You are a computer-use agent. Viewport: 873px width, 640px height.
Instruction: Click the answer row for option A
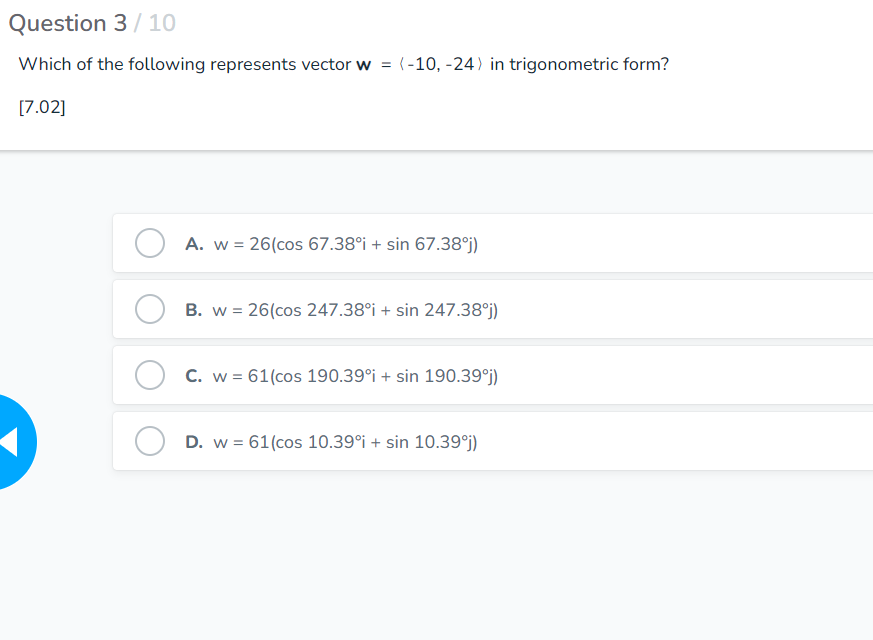(450, 243)
